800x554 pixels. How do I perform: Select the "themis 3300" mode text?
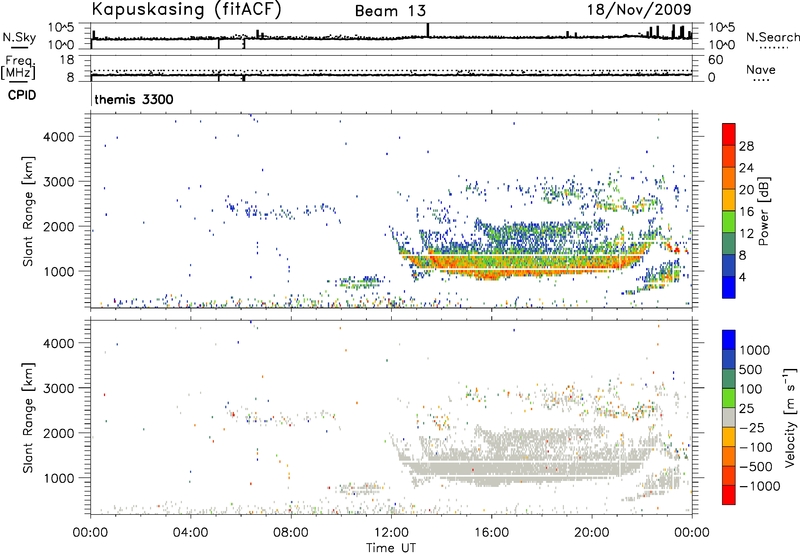click(x=134, y=99)
